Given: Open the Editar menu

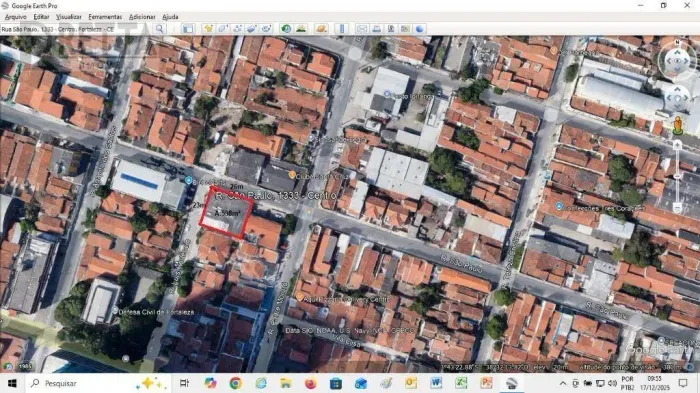Looking at the screenshot, I should point(41,17).
